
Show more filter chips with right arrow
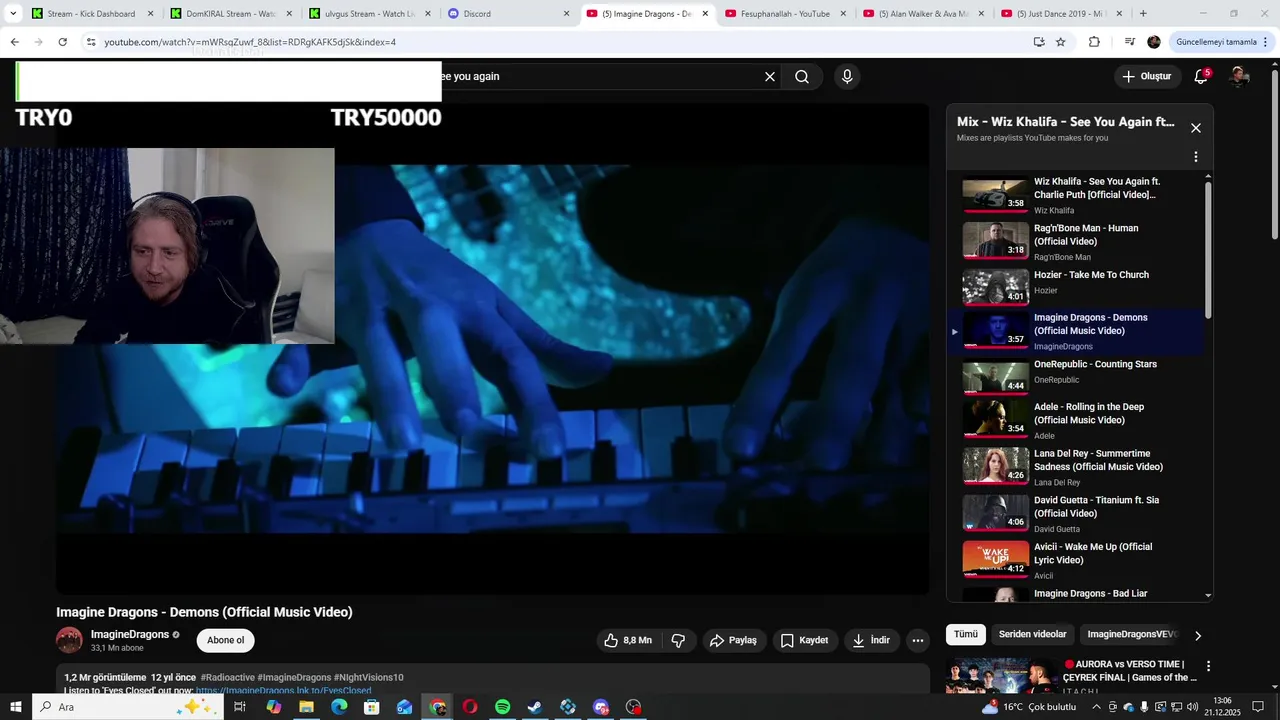click(x=1198, y=635)
